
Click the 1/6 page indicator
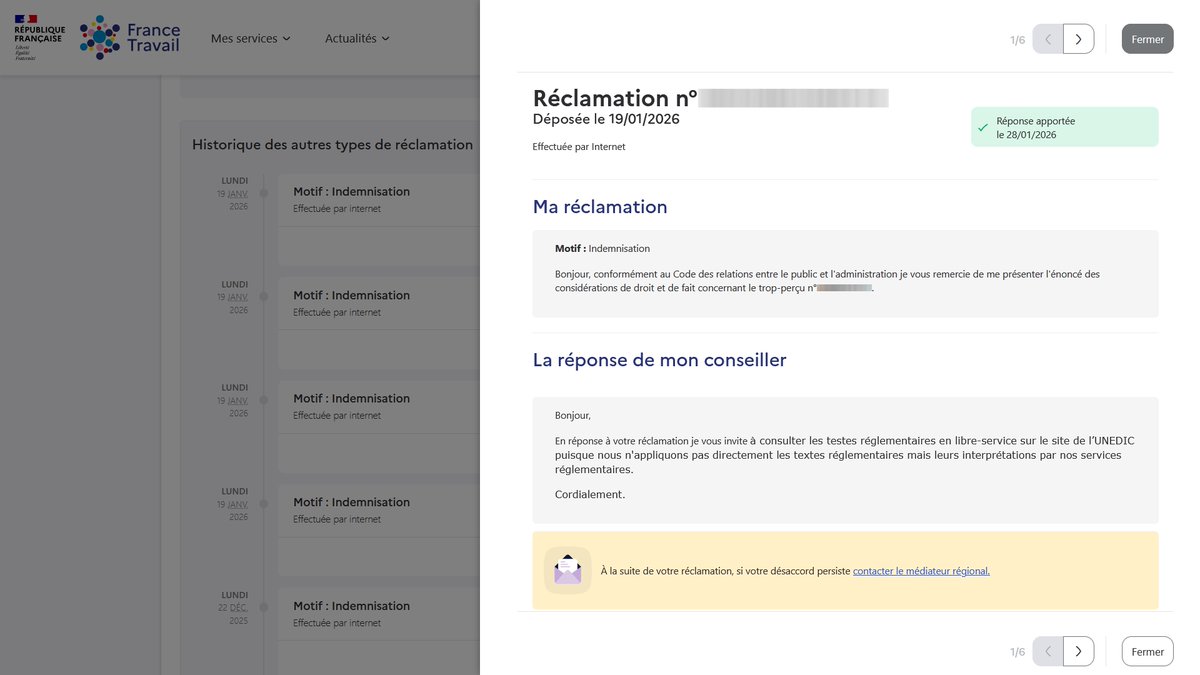[1019, 38]
